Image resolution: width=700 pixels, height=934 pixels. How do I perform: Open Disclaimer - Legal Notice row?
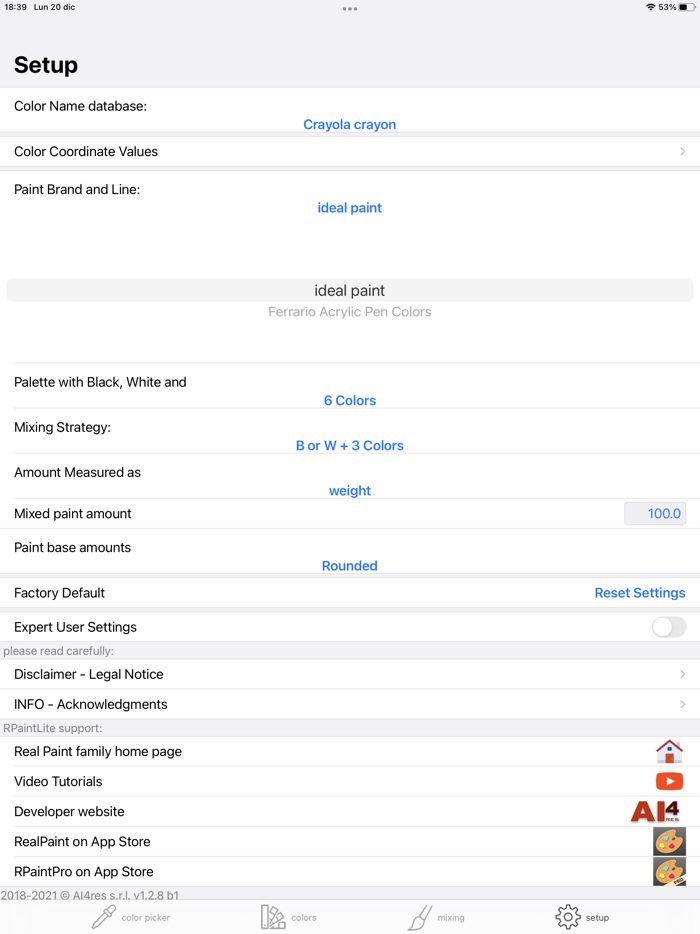(350, 674)
